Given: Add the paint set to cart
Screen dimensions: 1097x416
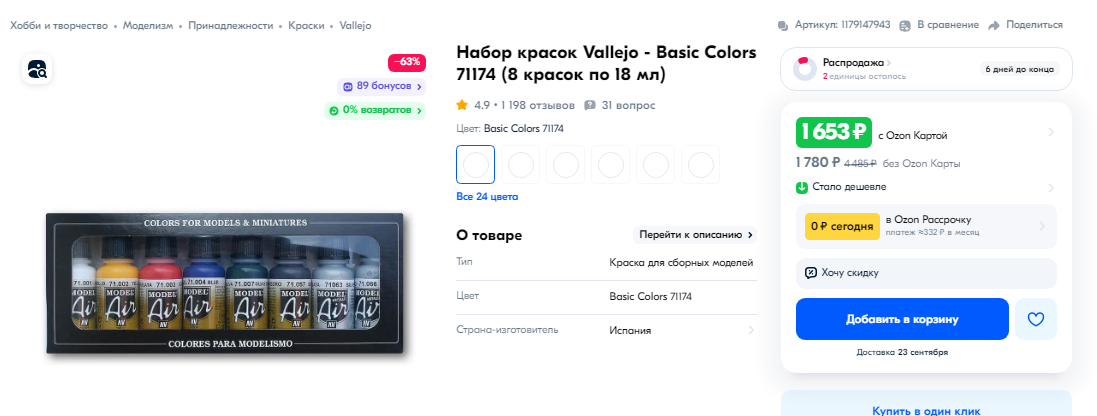Looking at the screenshot, I should point(902,320).
